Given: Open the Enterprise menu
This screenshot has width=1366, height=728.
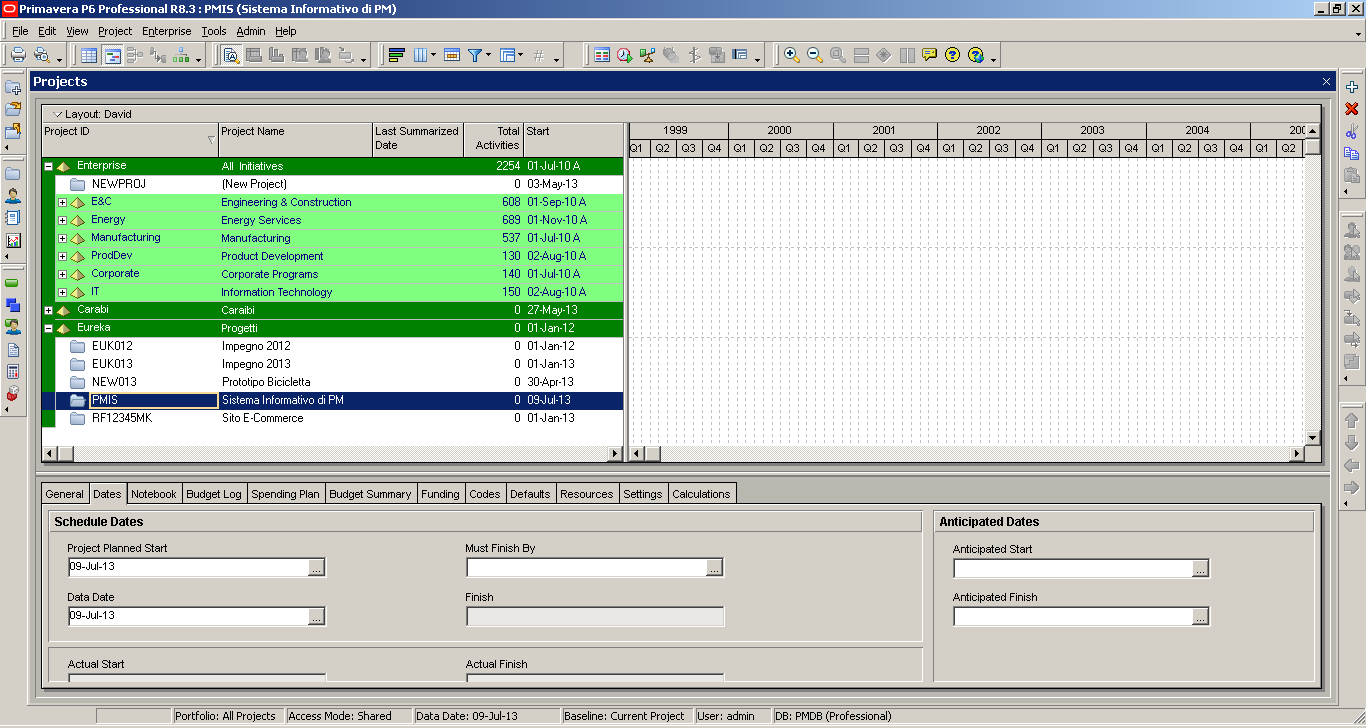Looking at the screenshot, I should pyautogui.click(x=166, y=31).
